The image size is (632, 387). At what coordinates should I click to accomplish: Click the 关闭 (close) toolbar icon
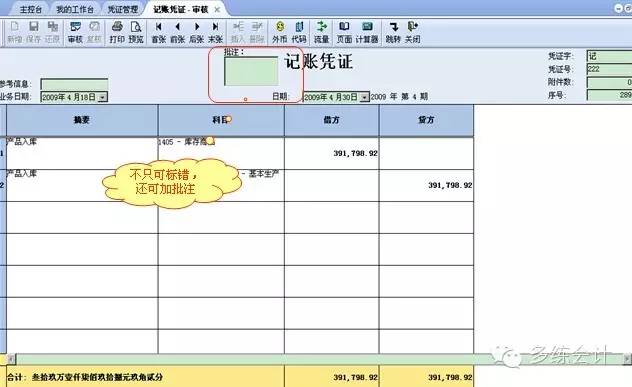click(412, 32)
